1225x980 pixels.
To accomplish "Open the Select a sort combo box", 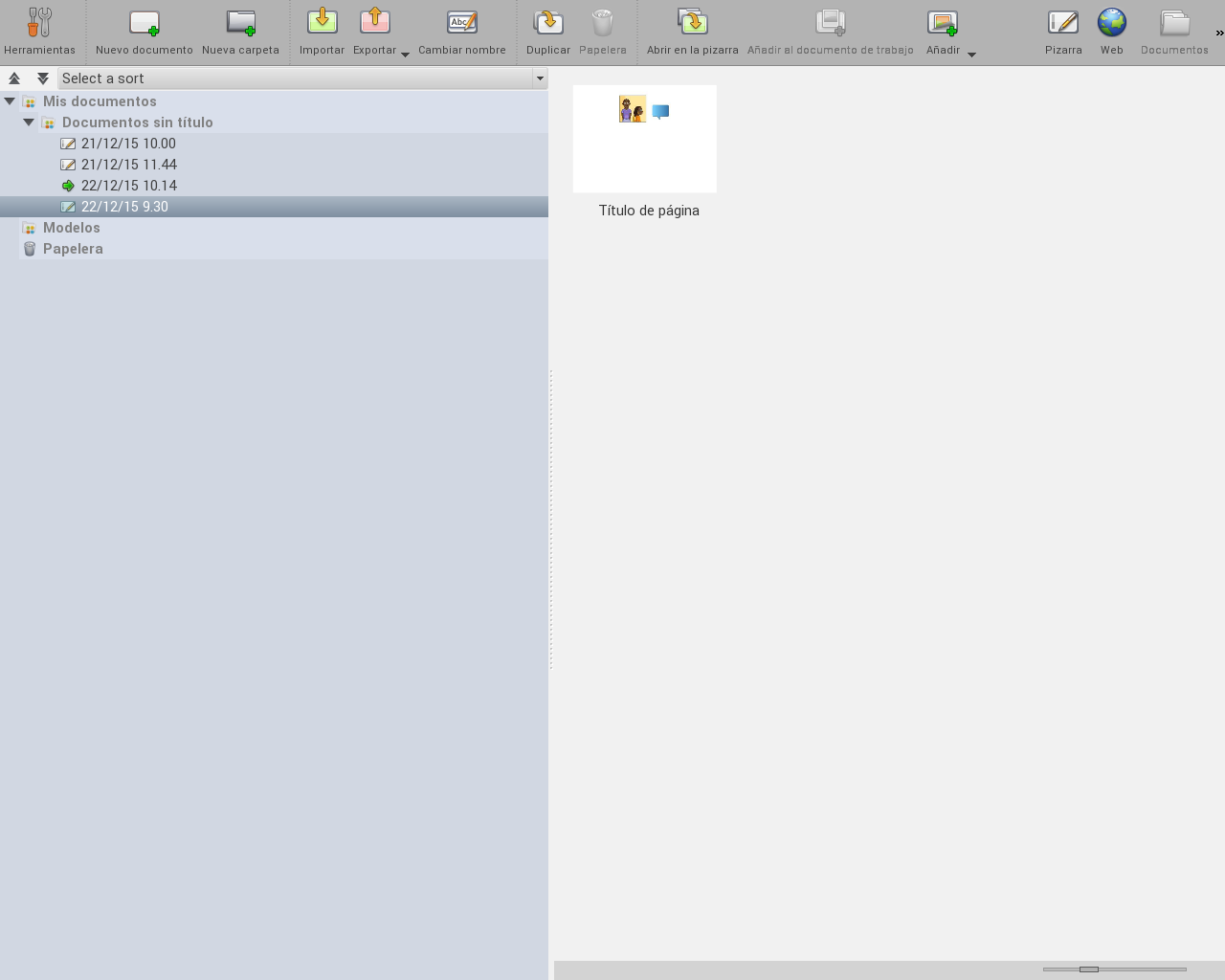I will point(301,78).
